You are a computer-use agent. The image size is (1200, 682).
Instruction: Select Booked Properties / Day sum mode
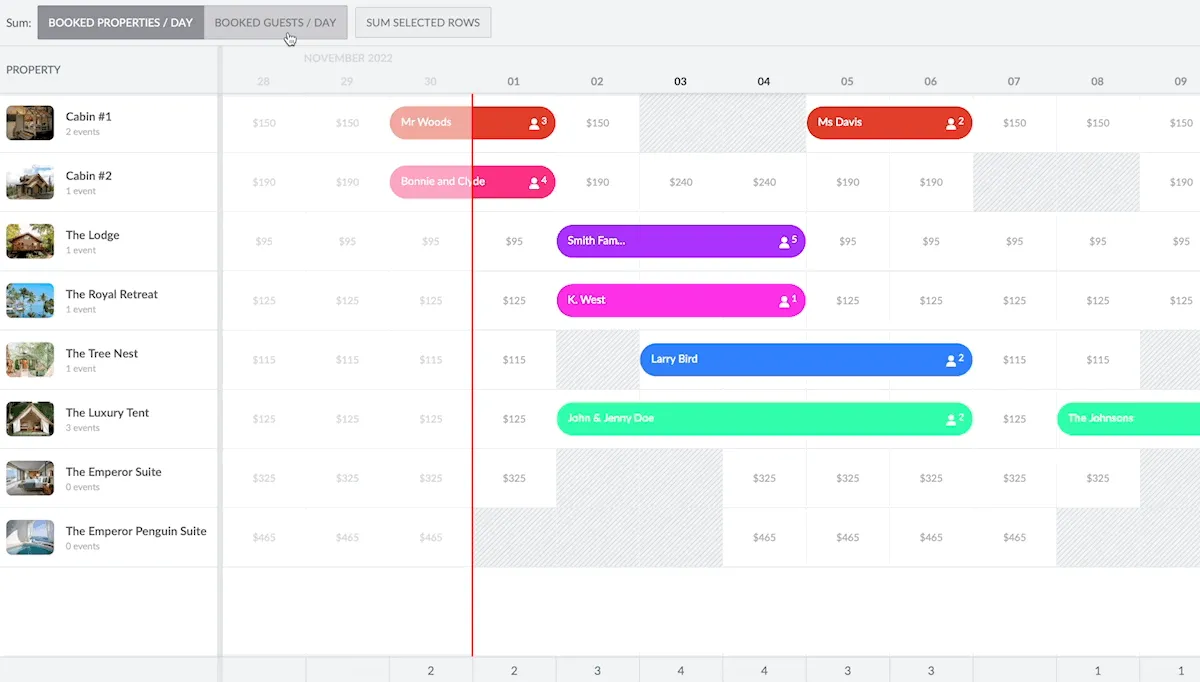coord(120,23)
